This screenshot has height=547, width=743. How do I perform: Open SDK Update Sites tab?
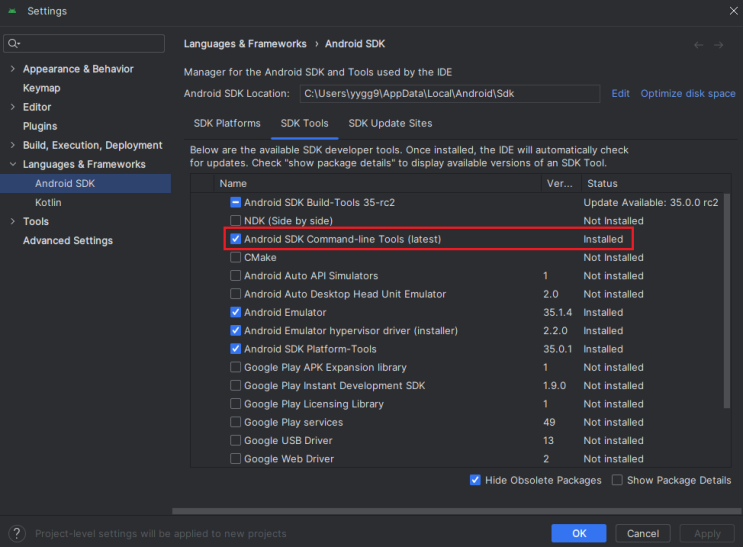click(390, 123)
